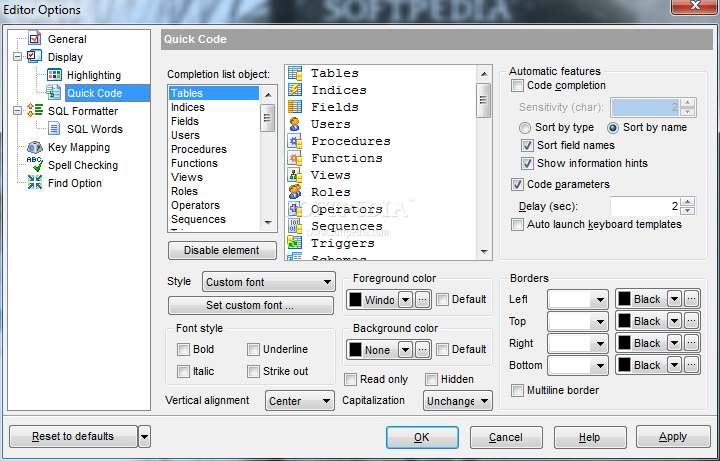Click the Disable element button
The image size is (720, 461).
click(222, 250)
